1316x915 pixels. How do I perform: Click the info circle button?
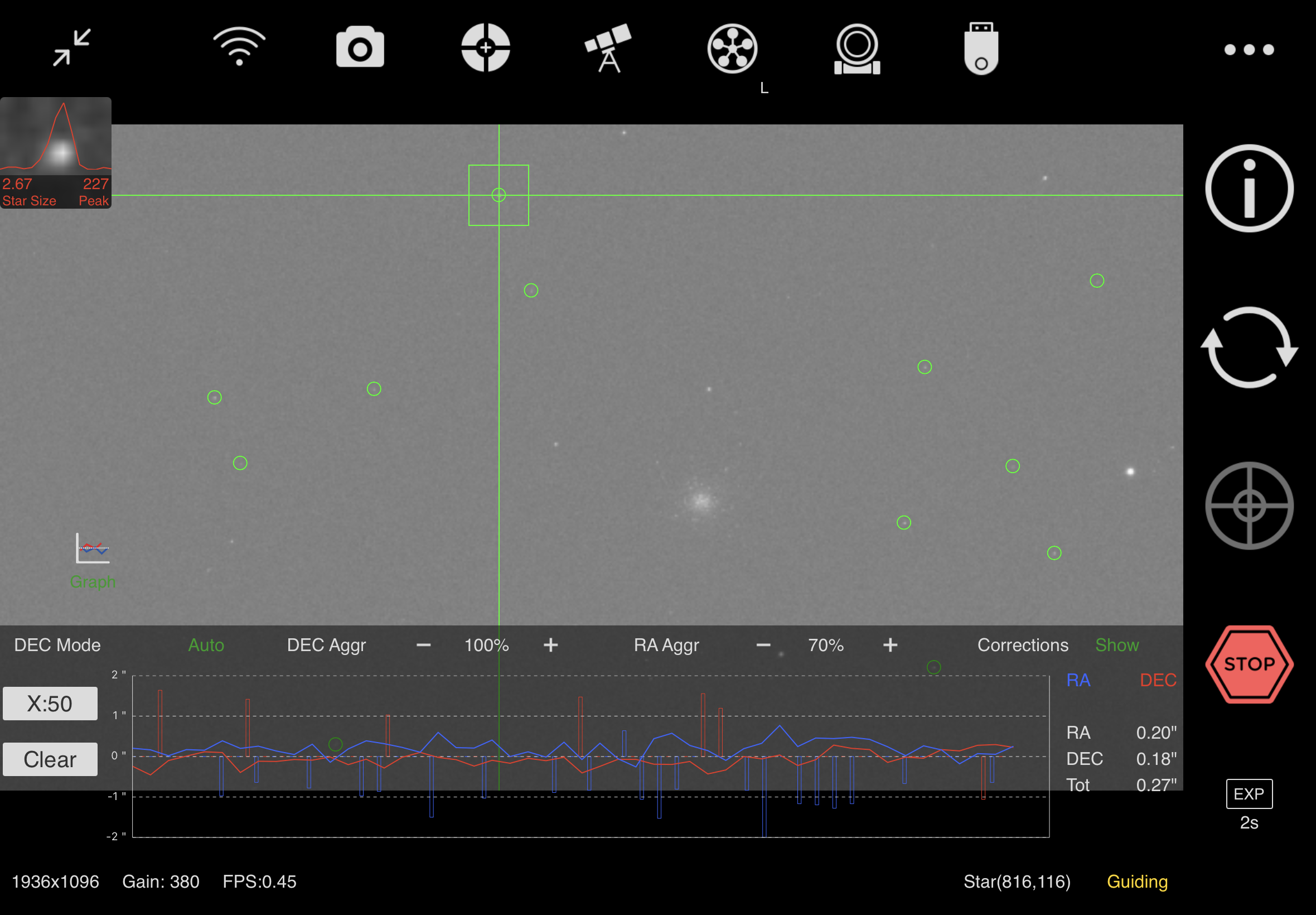(x=1249, y=189)
